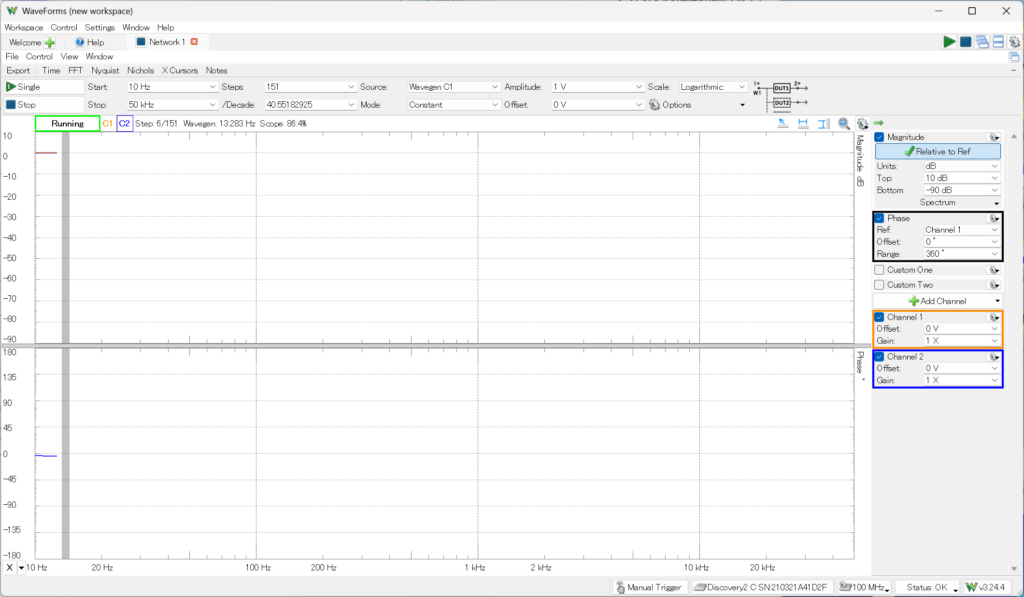Enable the Custom One checkbox
Image resolution: width=1024 pixels, height=597 pixels.
[x=880, y=270]
